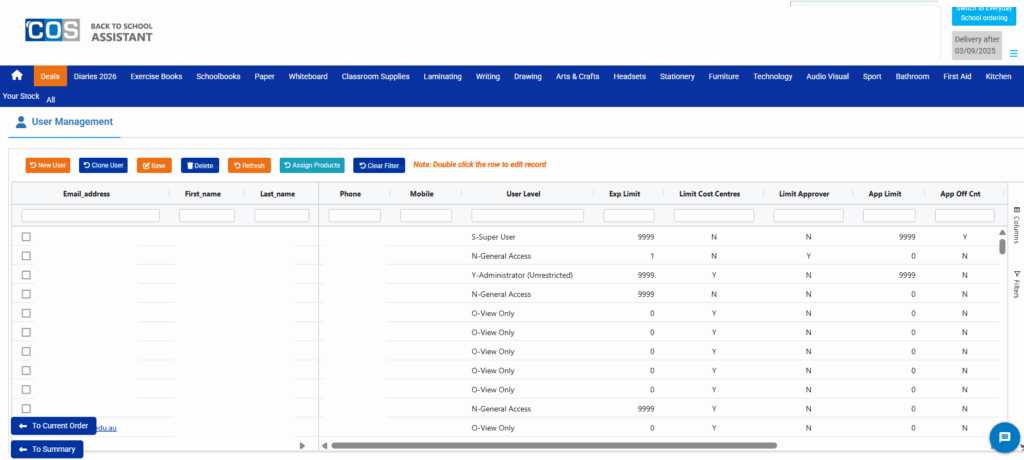This screenshot has height=460, width=1024.
Task: Click the Clone User button
Action: (103, 165)
